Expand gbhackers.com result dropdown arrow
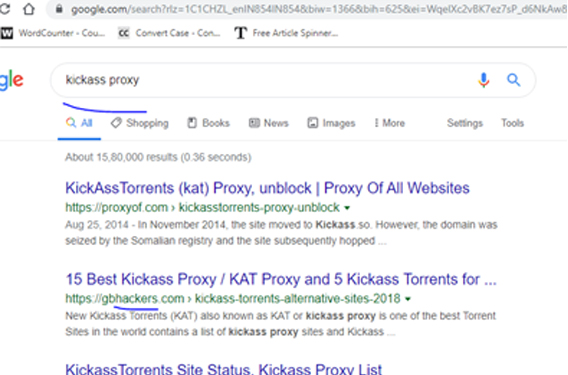Viewport: 568px width, 375px height. [x=408, y=299]
